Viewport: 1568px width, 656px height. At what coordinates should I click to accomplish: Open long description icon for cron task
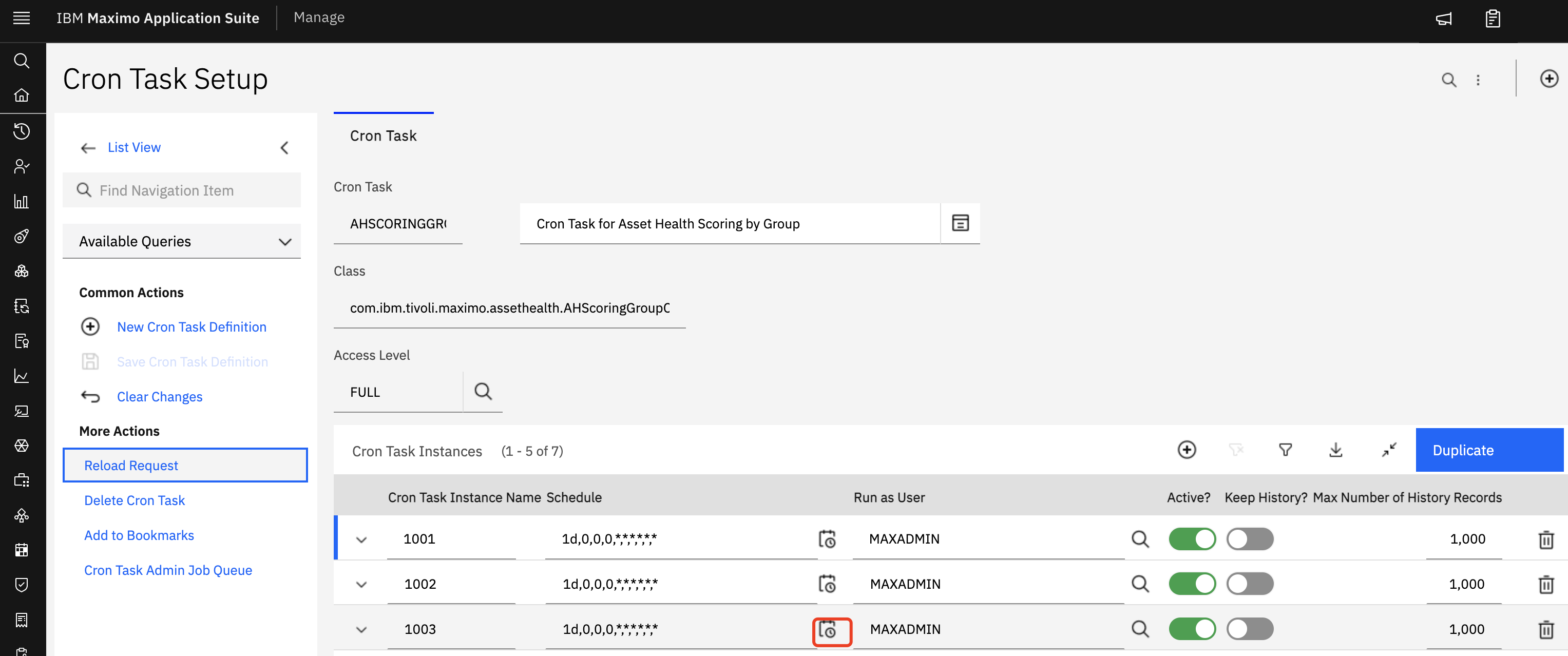pos(960,223)
